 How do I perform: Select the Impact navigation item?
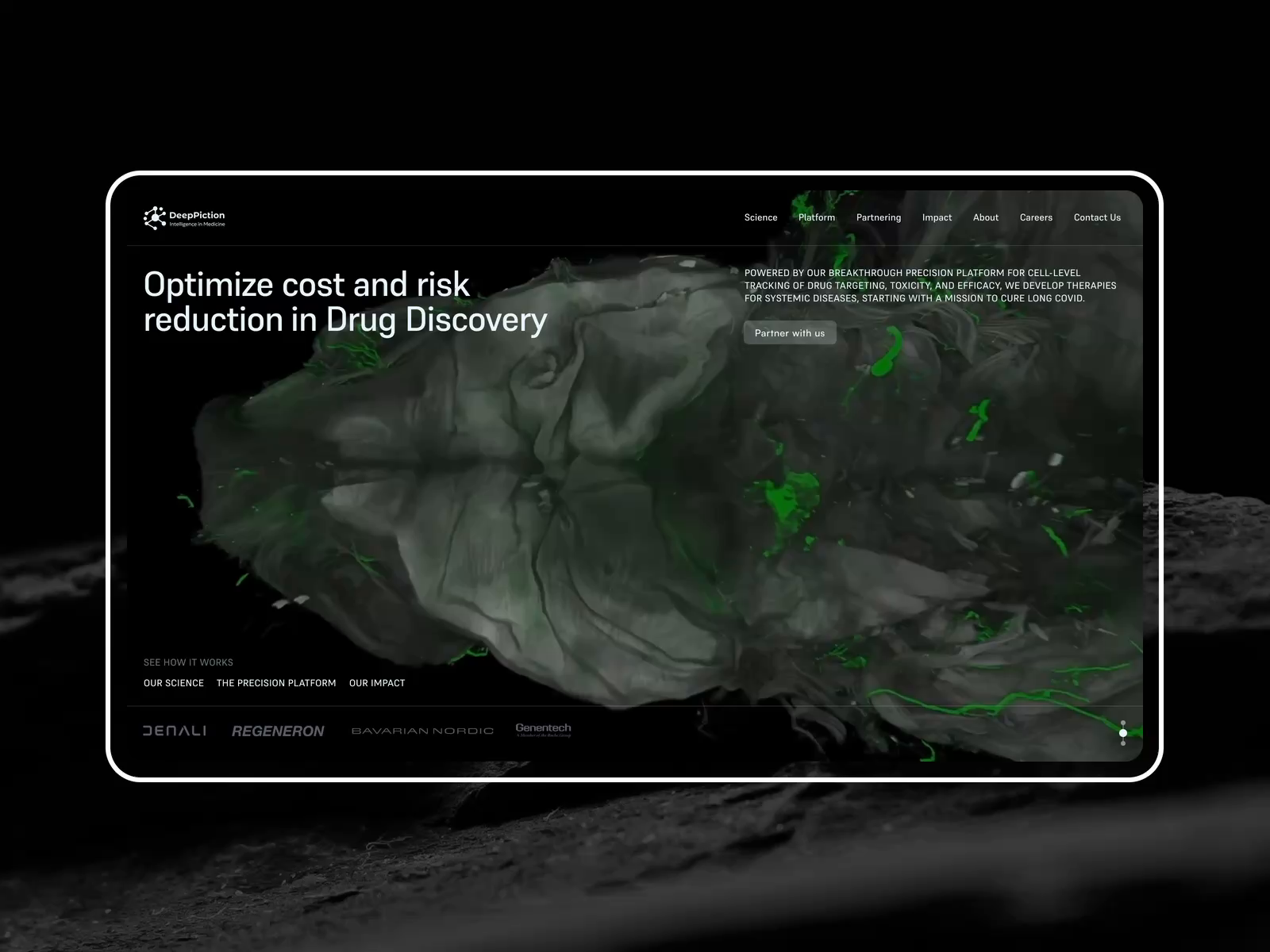click(x=937, y=217)
